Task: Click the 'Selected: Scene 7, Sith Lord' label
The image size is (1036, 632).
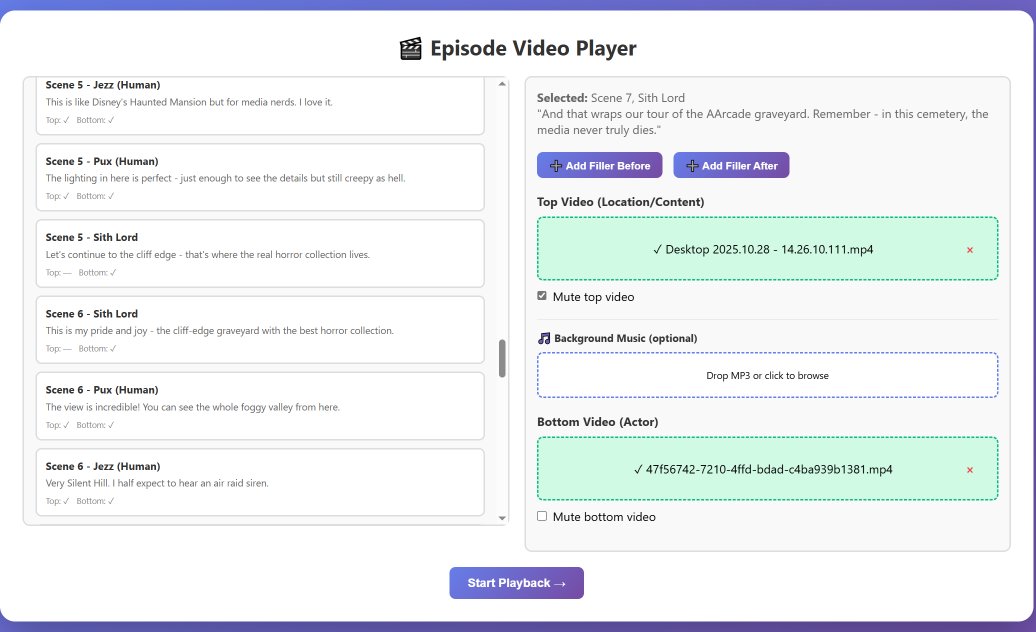Action: (610, 98)
